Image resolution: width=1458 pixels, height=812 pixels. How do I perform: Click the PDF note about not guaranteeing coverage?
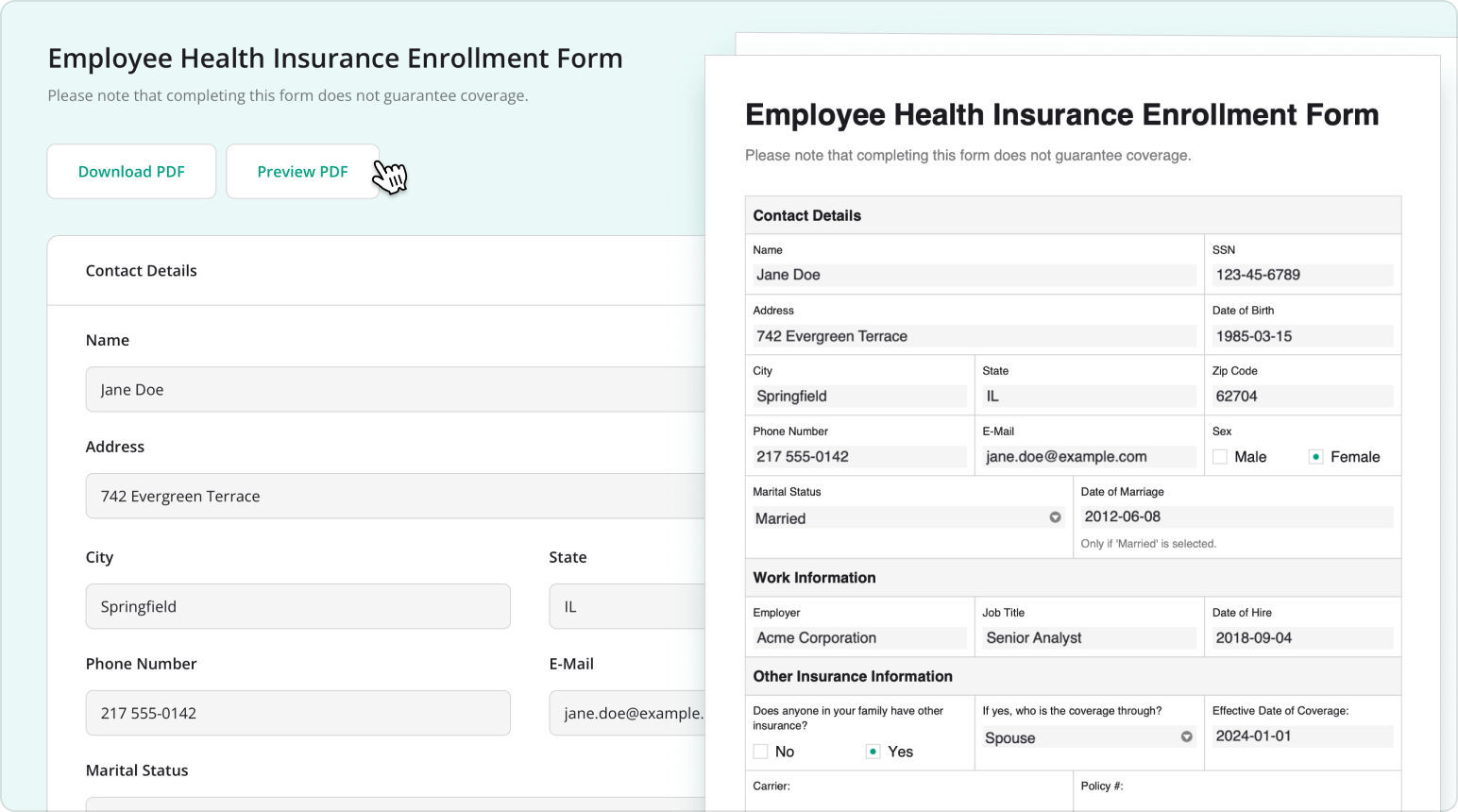tap(968, 155)
